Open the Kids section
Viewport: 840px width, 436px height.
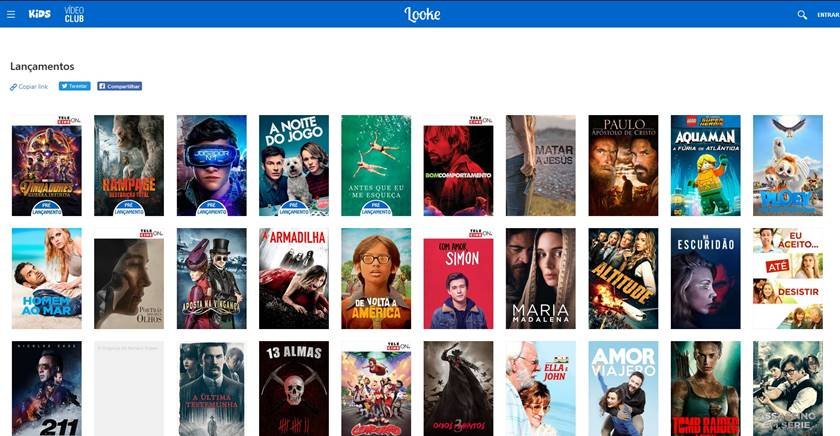pyautogui.click(x=40, y=13)
